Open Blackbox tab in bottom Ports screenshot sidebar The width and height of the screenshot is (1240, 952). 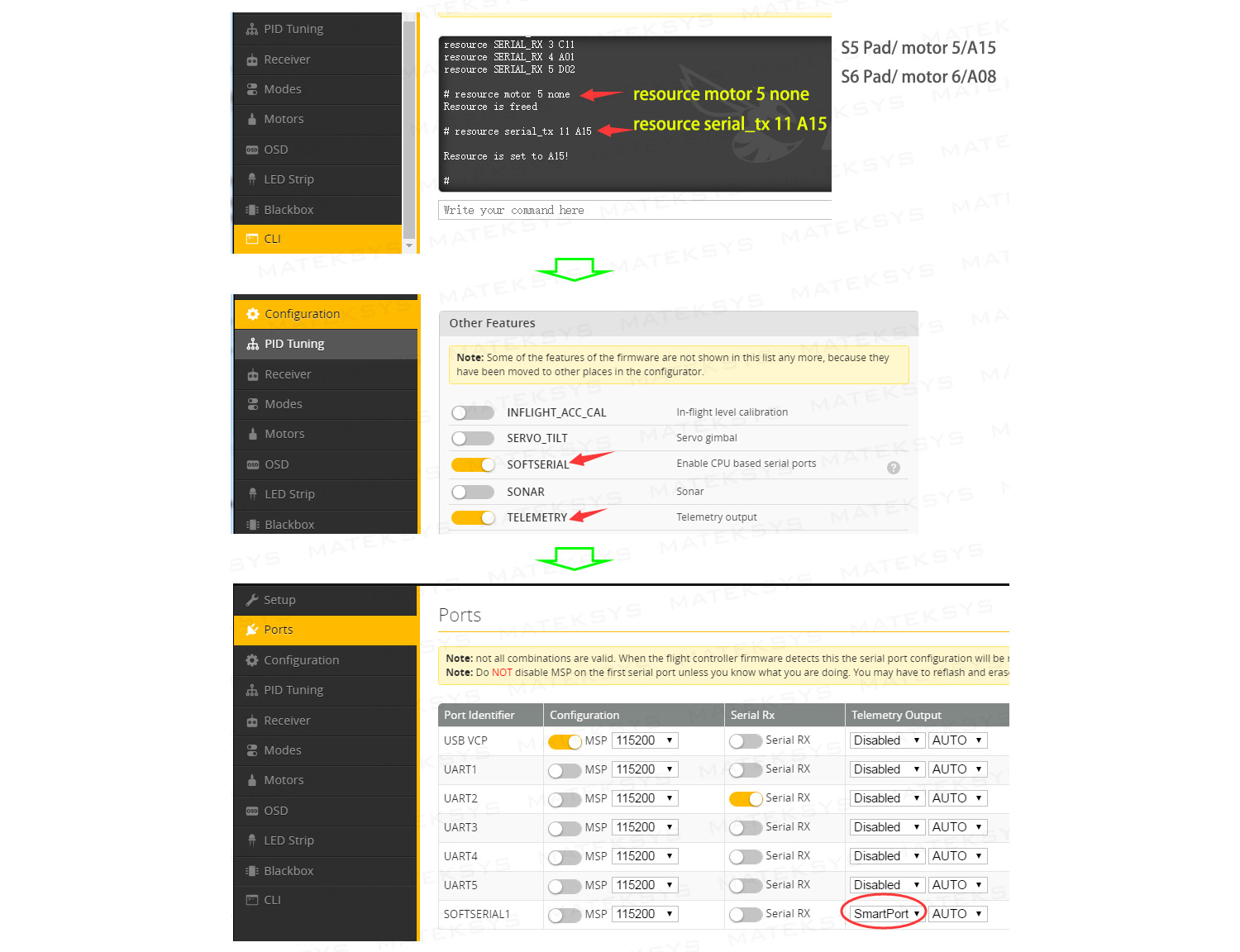pos(325,871)
